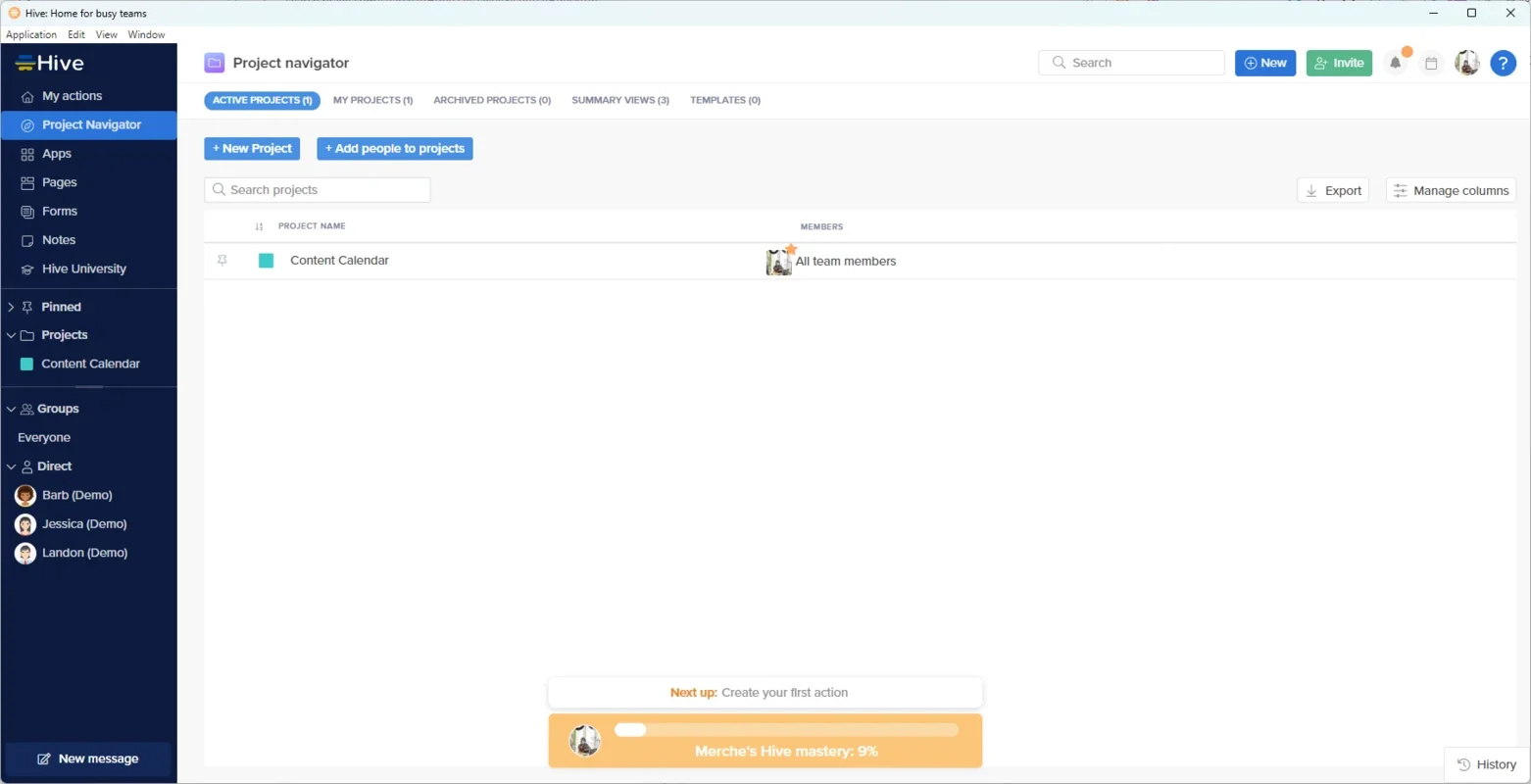
Task: Open My actions from the sidebar
Action: pyautogui.click(x=72, y=96)
